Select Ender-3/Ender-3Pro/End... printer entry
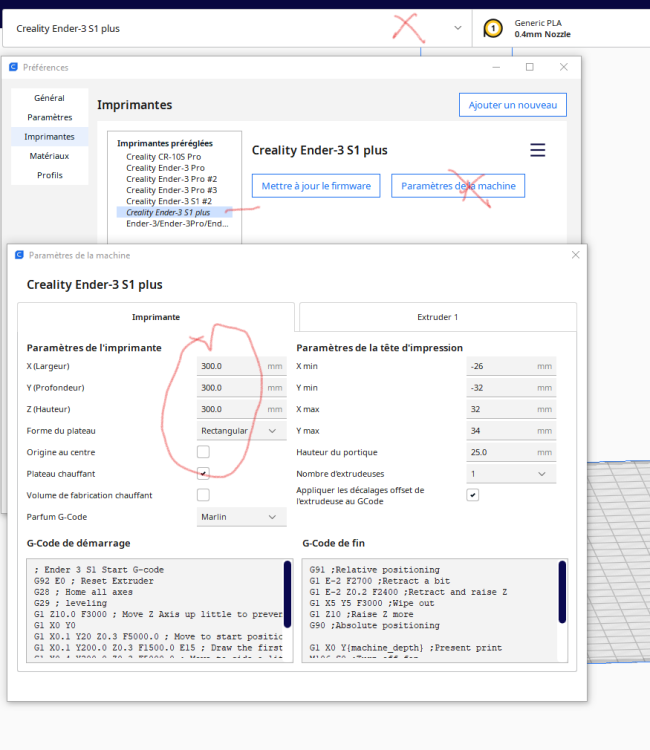Screen dimensions: 650x750 (x=177, y=223)
